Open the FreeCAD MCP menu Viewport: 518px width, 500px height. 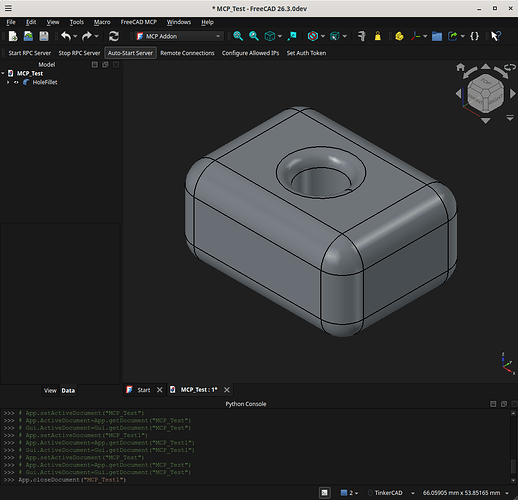[x=139, y=22]
